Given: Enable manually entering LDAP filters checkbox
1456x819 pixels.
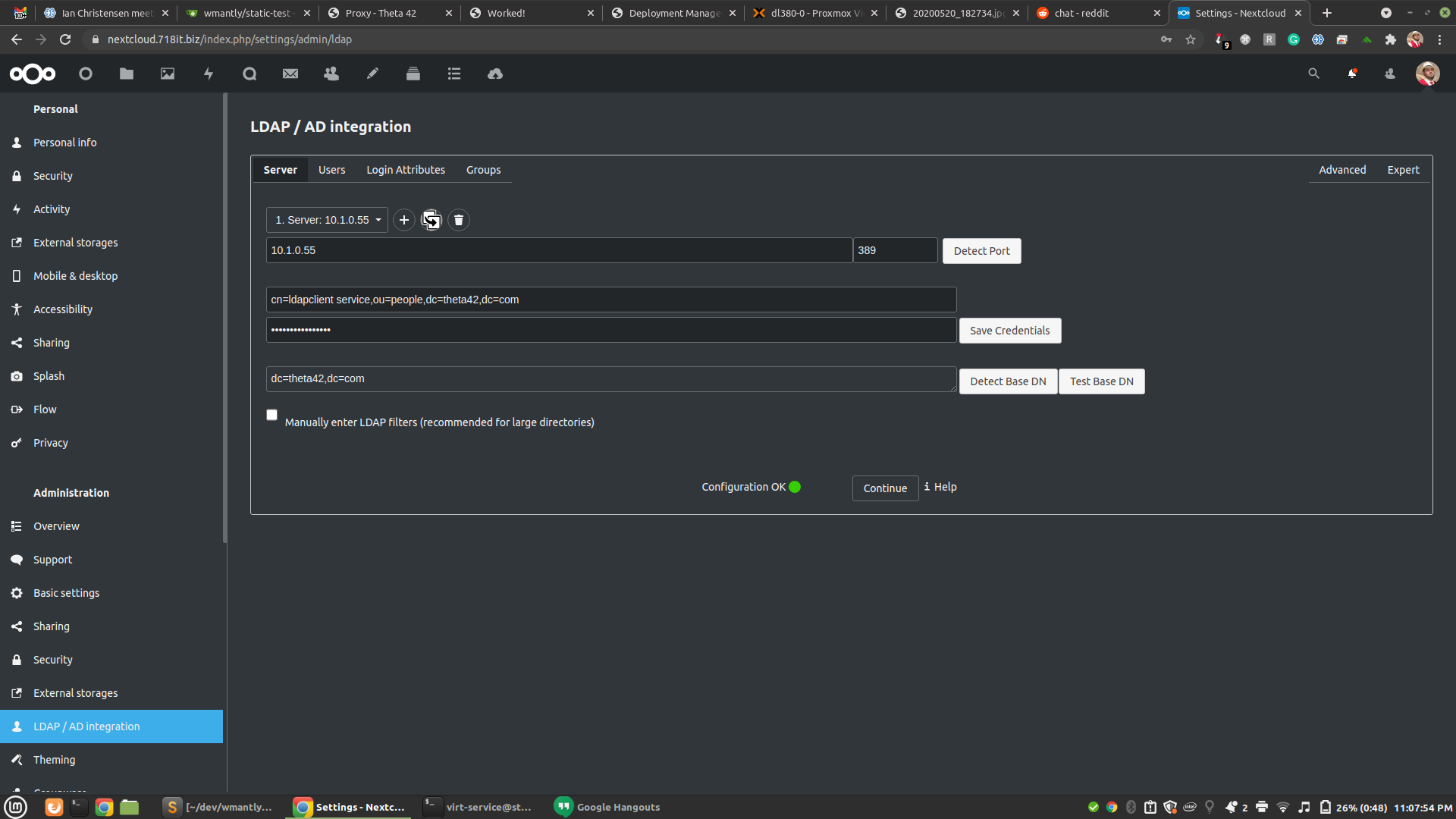Looking at the screenshot, I should [x=272, y=415].
